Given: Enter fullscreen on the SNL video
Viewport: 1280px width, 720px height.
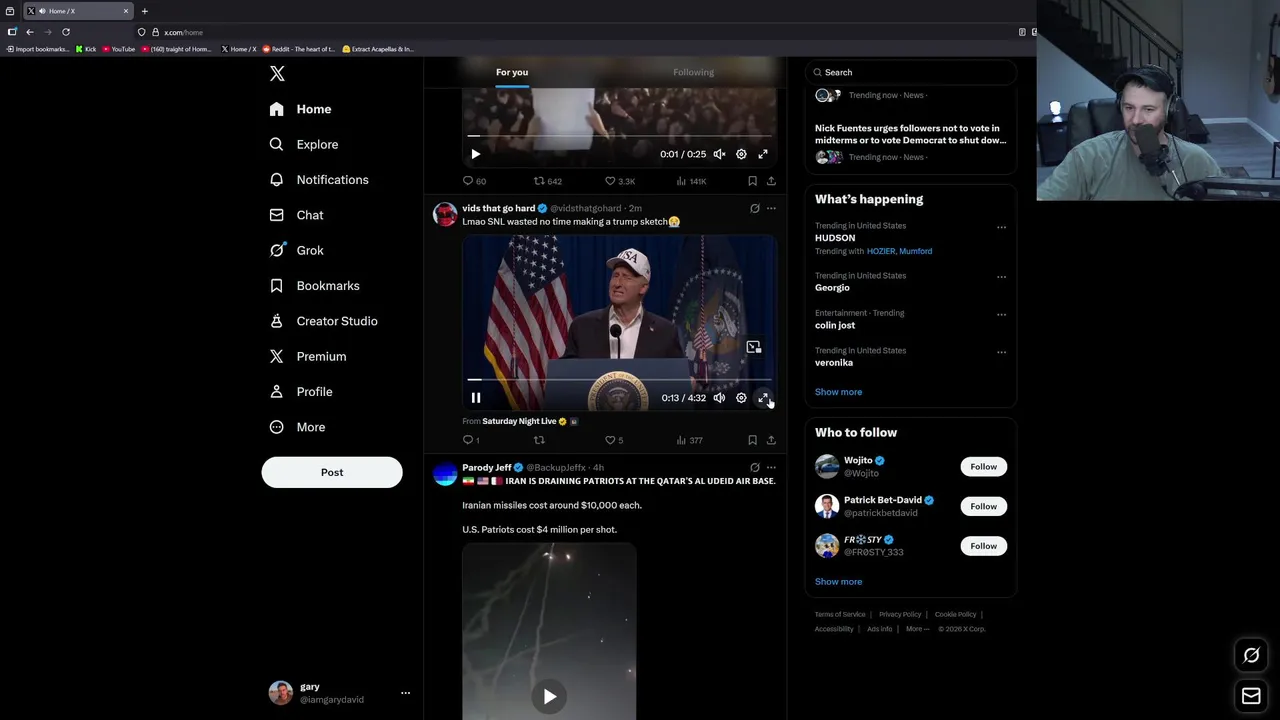Looking at the screenshot, I should click(x=763, y=398).
